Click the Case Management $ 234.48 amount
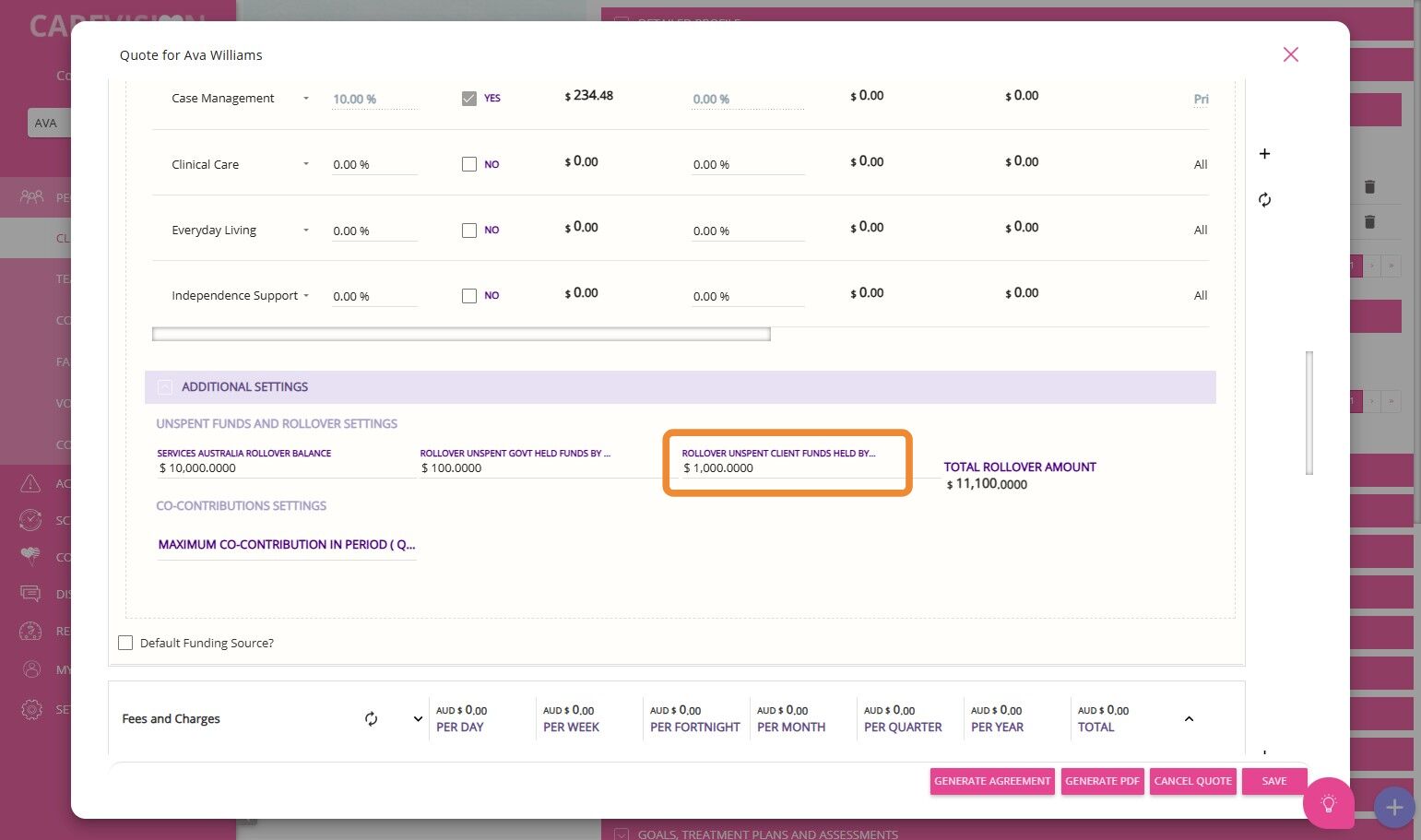The width and height of the screenshot is (1421, 840). (589, 96)
